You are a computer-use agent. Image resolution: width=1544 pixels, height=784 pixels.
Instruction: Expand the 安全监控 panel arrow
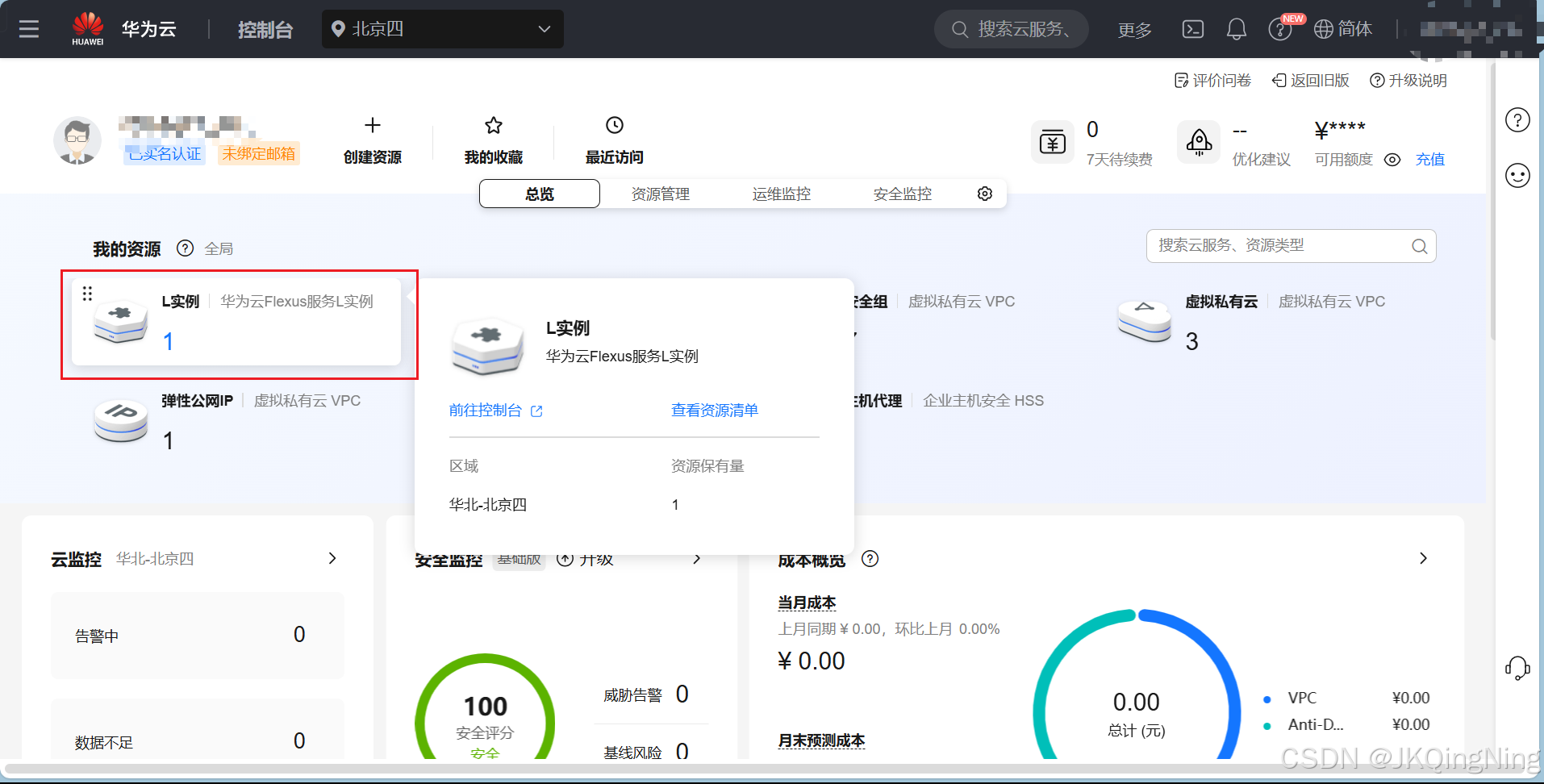point(697,559)
